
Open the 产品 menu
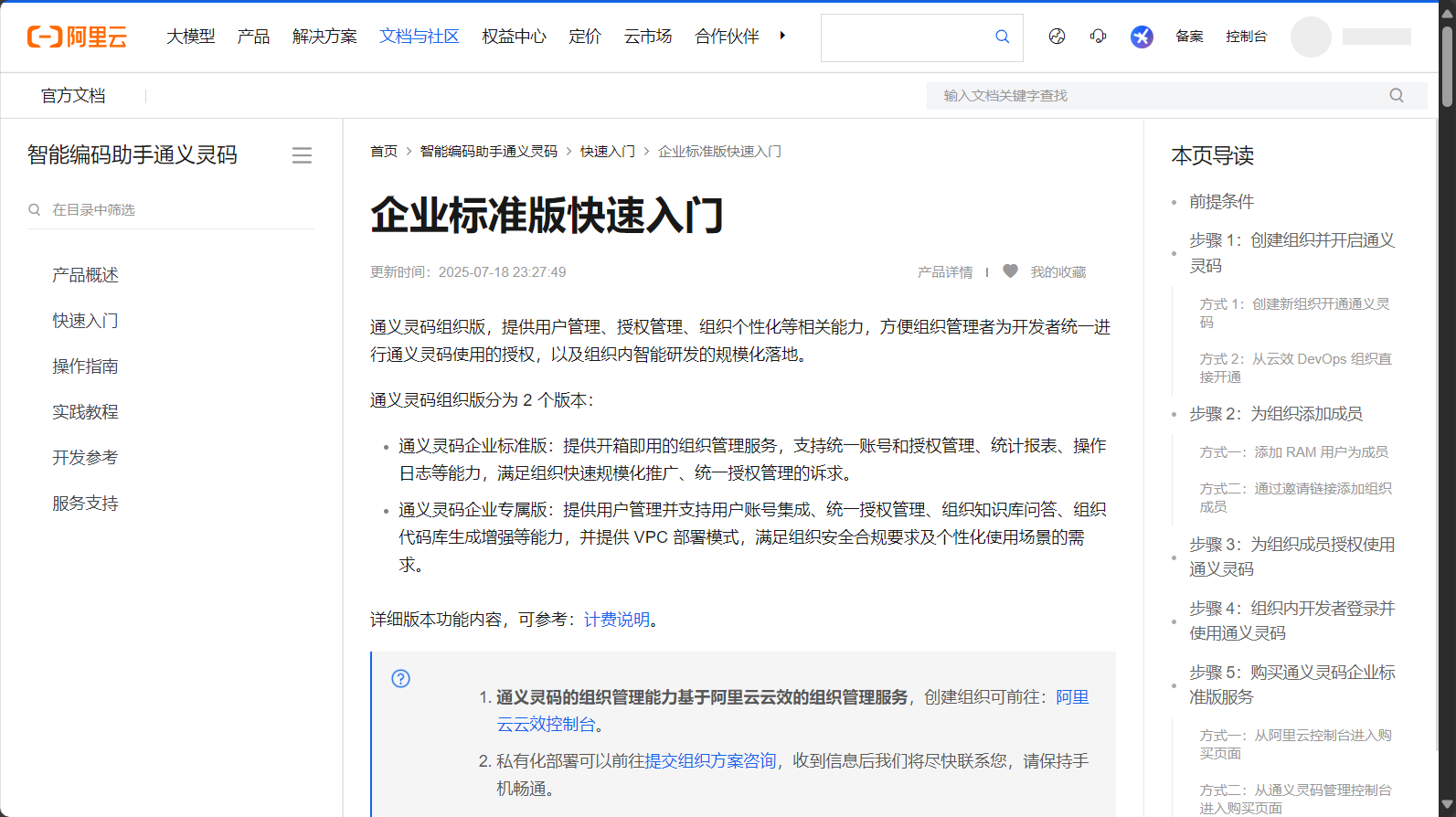pyautogui.click(x=253, y=37)
